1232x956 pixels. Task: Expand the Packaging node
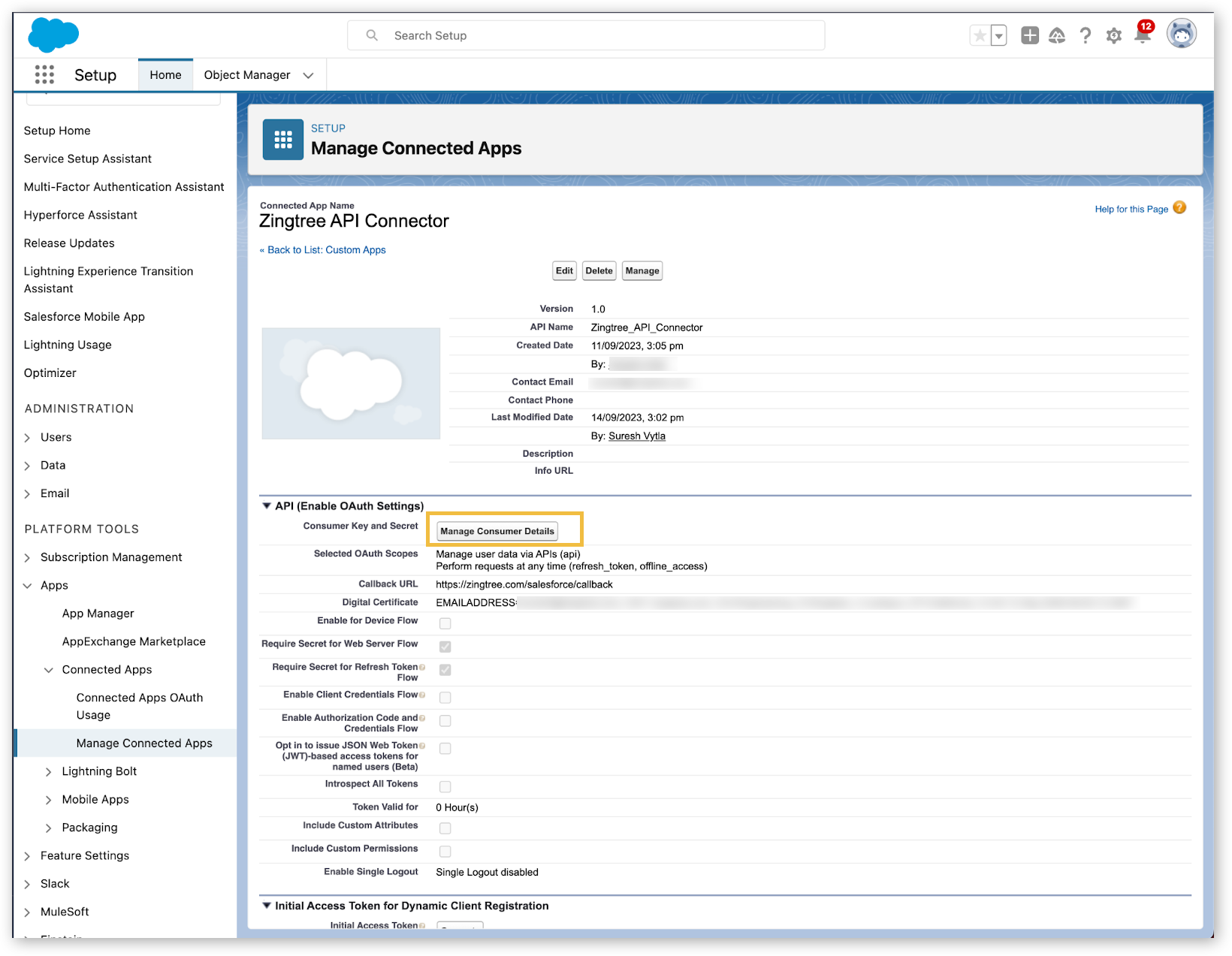(49, 828)
